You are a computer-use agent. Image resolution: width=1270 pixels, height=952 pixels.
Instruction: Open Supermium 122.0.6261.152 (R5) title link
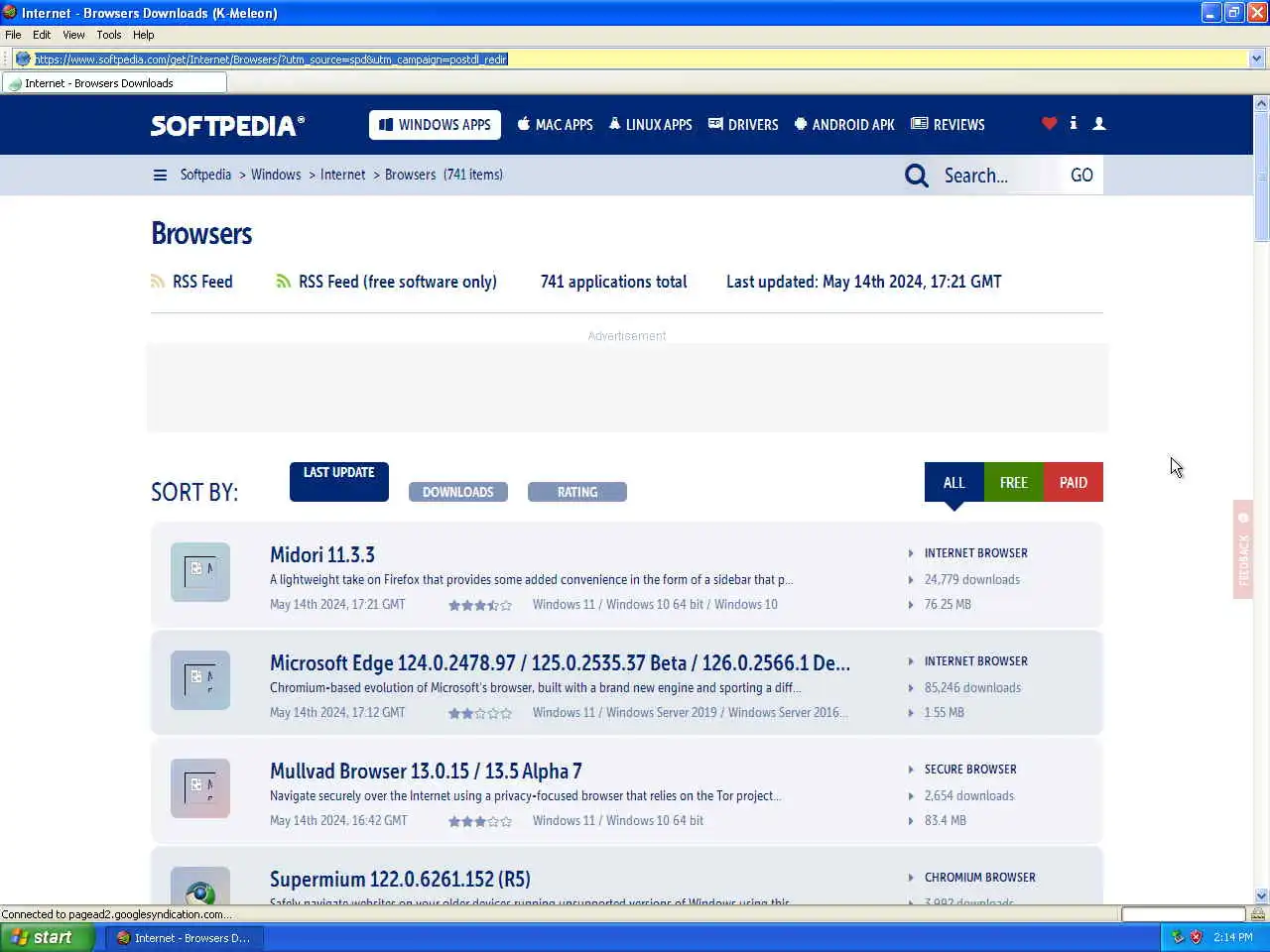400,879
